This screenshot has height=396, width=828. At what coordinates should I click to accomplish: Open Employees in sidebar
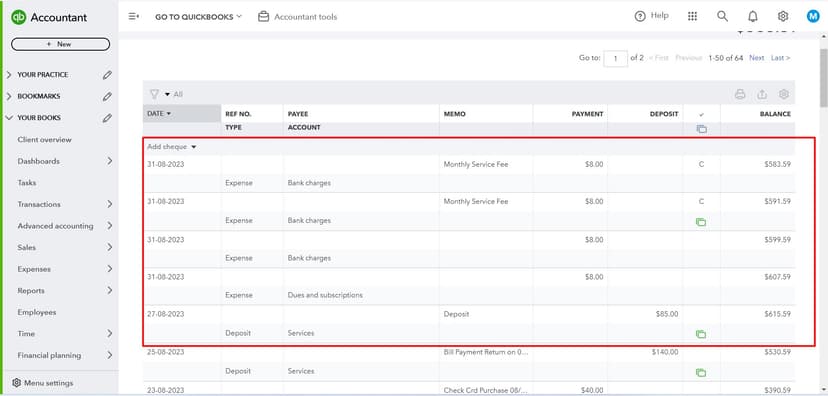(x=36, y=313)
